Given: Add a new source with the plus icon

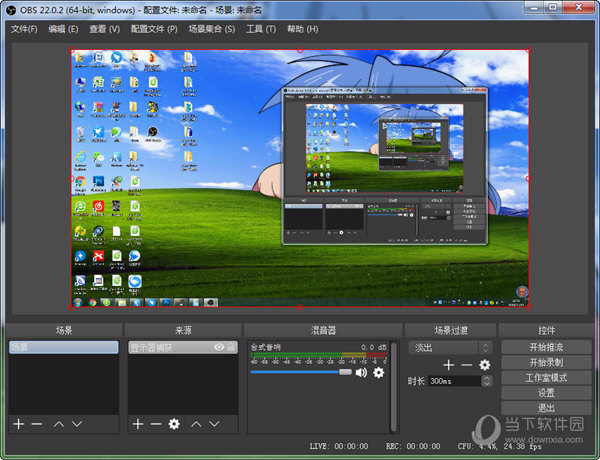Looking at the screenshot, I should tap(138, 424).
